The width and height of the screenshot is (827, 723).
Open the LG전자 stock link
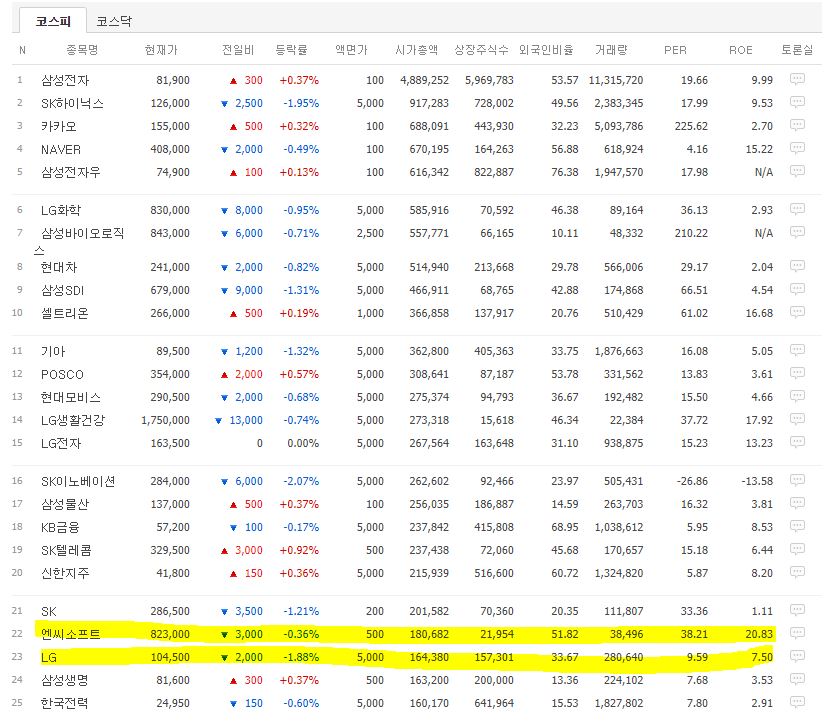(x=61, y=444)
